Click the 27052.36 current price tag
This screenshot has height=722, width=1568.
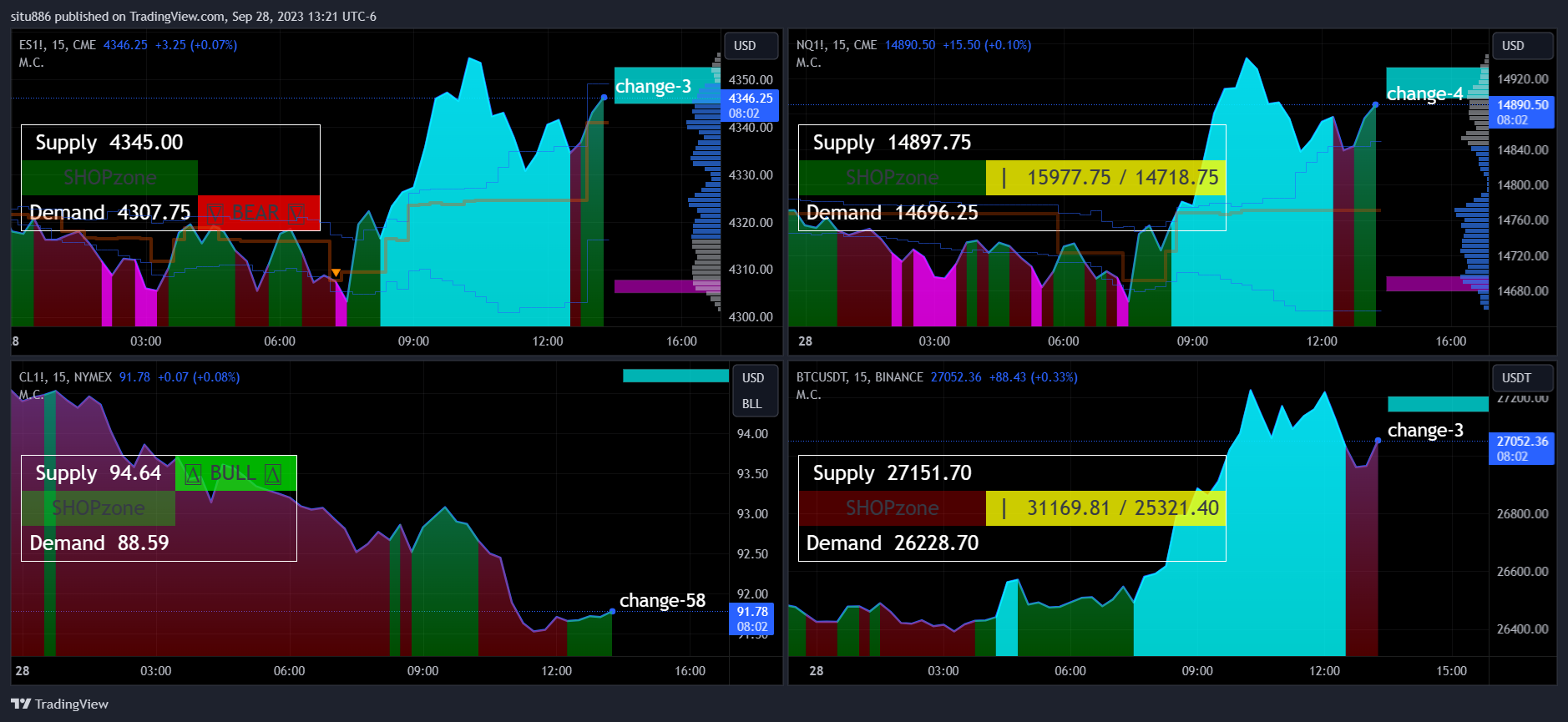pyautogui.click(x=1522, y=448)
